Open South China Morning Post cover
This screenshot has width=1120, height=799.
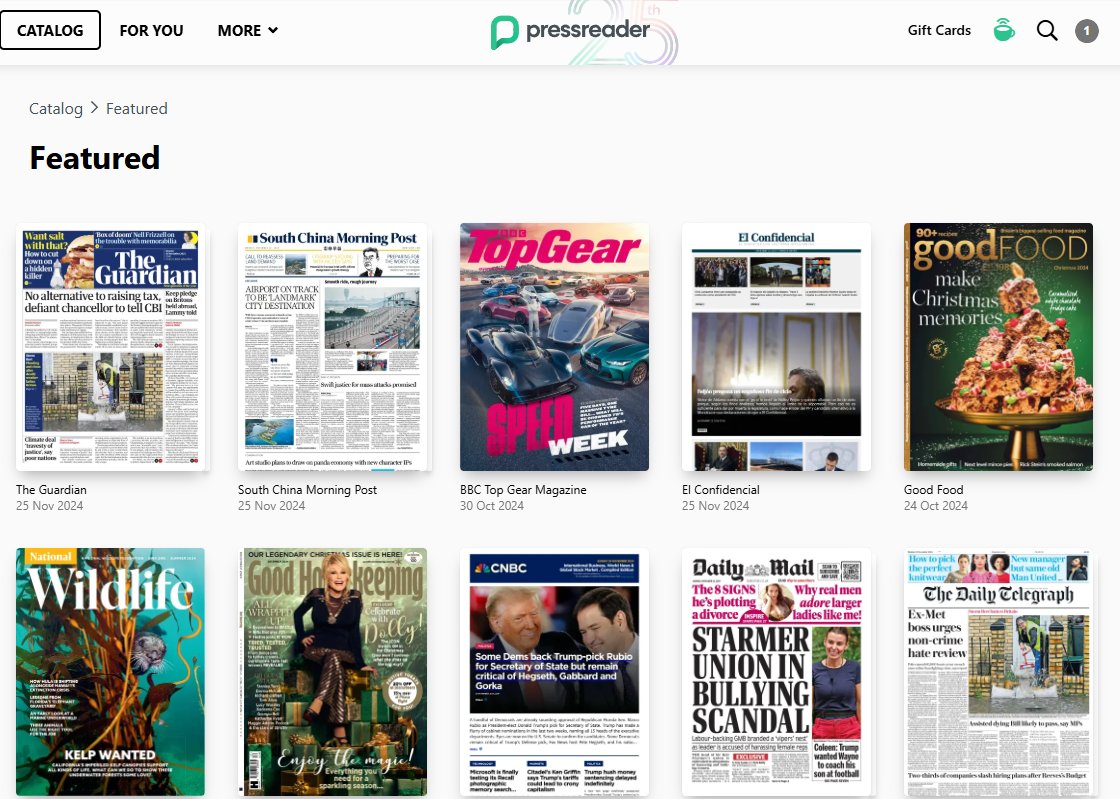[x=332, y=347]
